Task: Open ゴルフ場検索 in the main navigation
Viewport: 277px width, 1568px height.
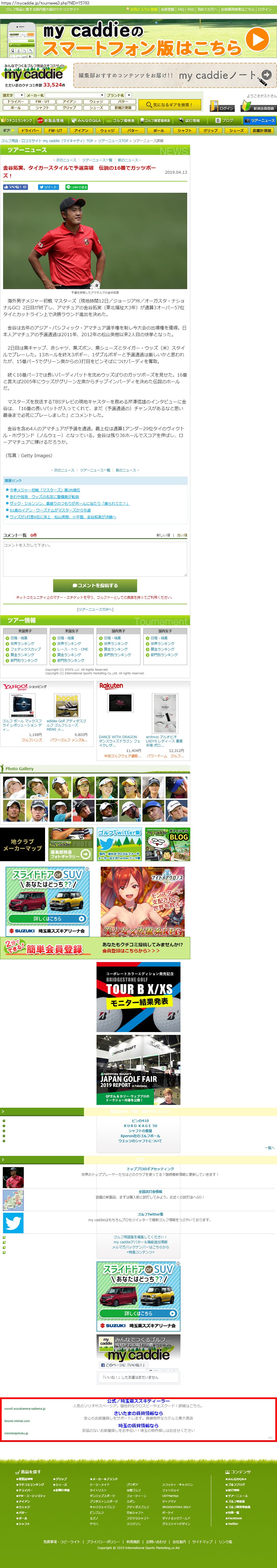Action: pyautogui.click(x=121, y=120)
